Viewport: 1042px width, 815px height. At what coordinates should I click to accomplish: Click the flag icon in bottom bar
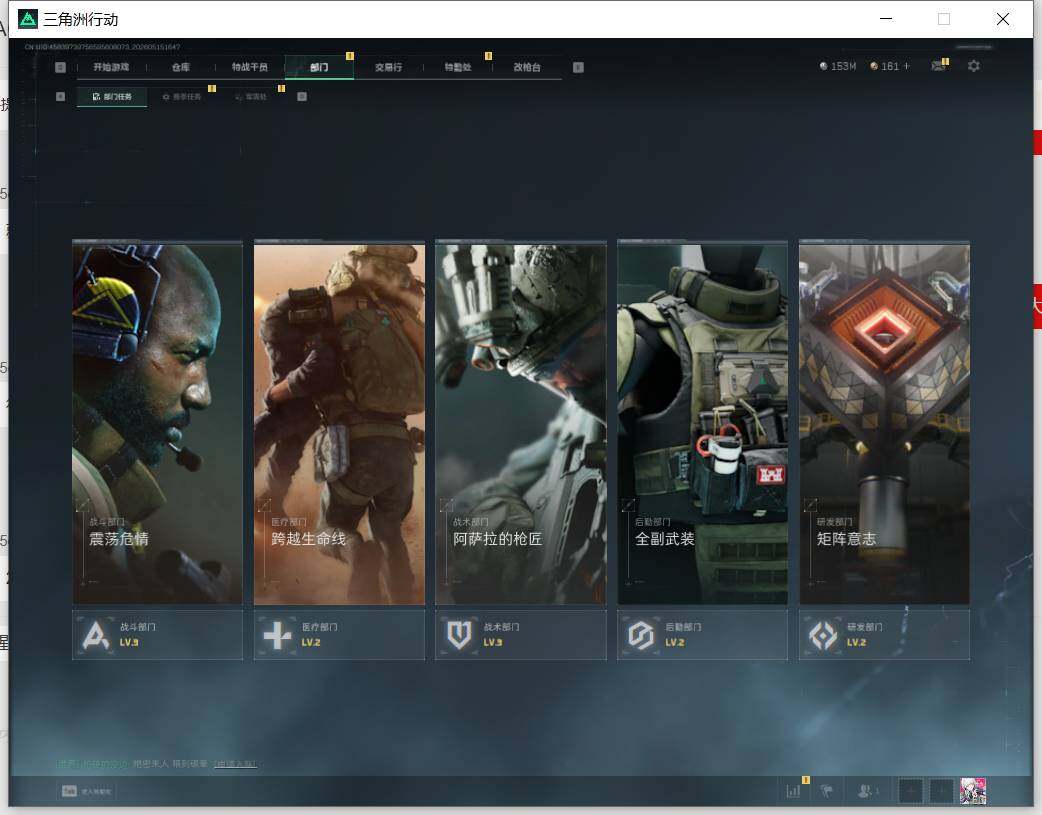[827, 790]
